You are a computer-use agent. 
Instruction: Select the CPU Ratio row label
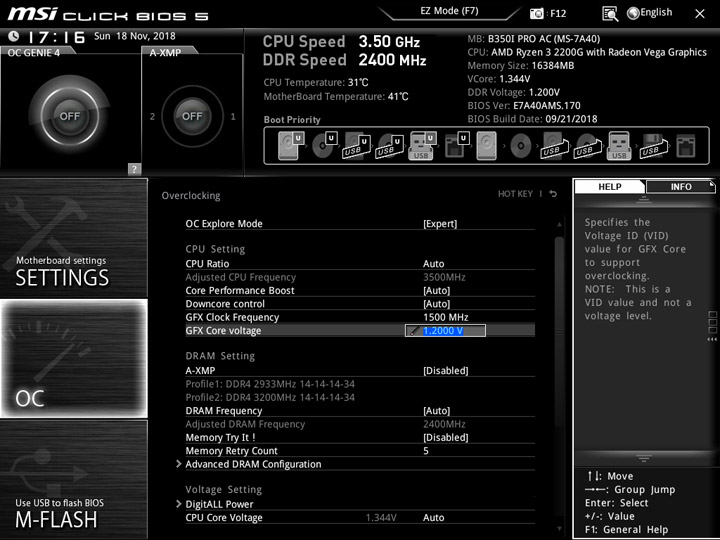pos(207,264)
